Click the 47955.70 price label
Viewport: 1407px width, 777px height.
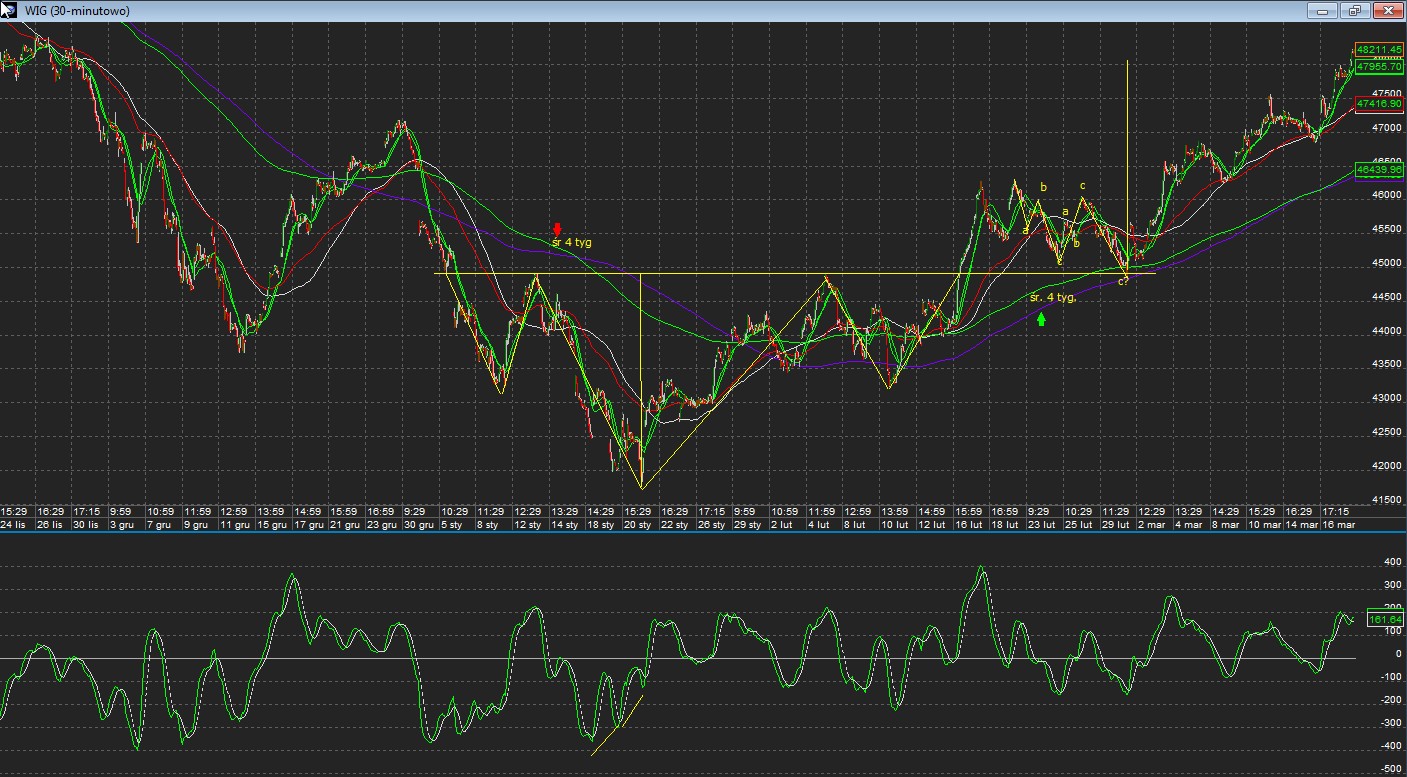coord(1379,66)
